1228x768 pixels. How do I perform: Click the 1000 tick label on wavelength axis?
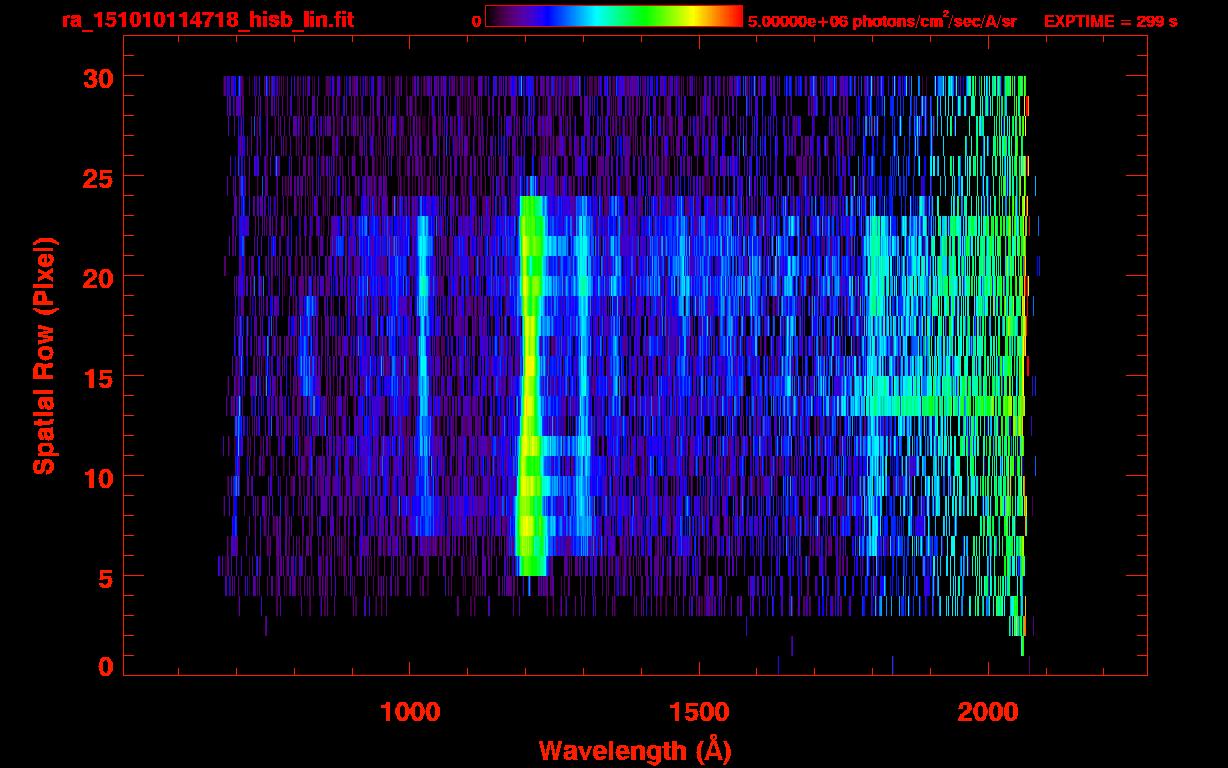click(410, 711)
